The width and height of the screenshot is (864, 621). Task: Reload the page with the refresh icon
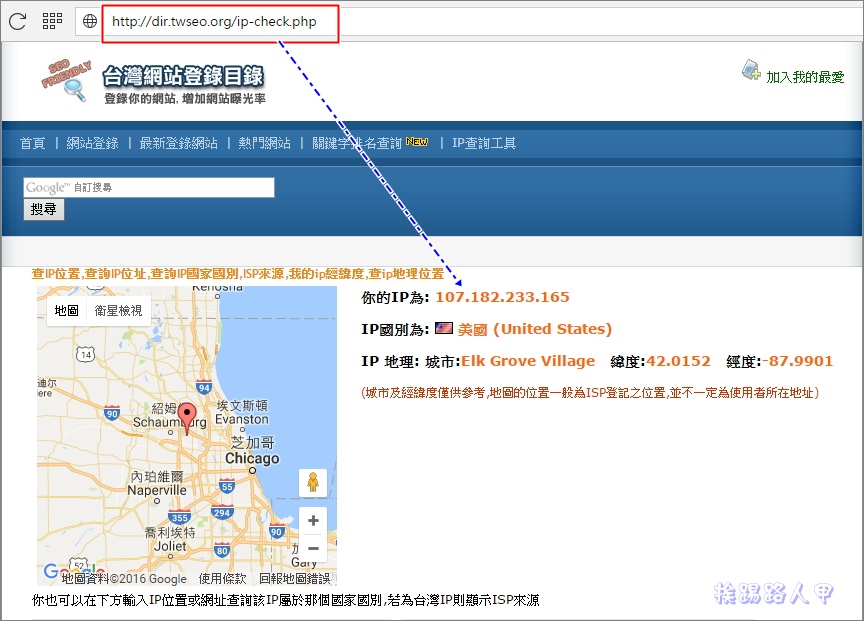pyautogui.click(x=17, y=21)
